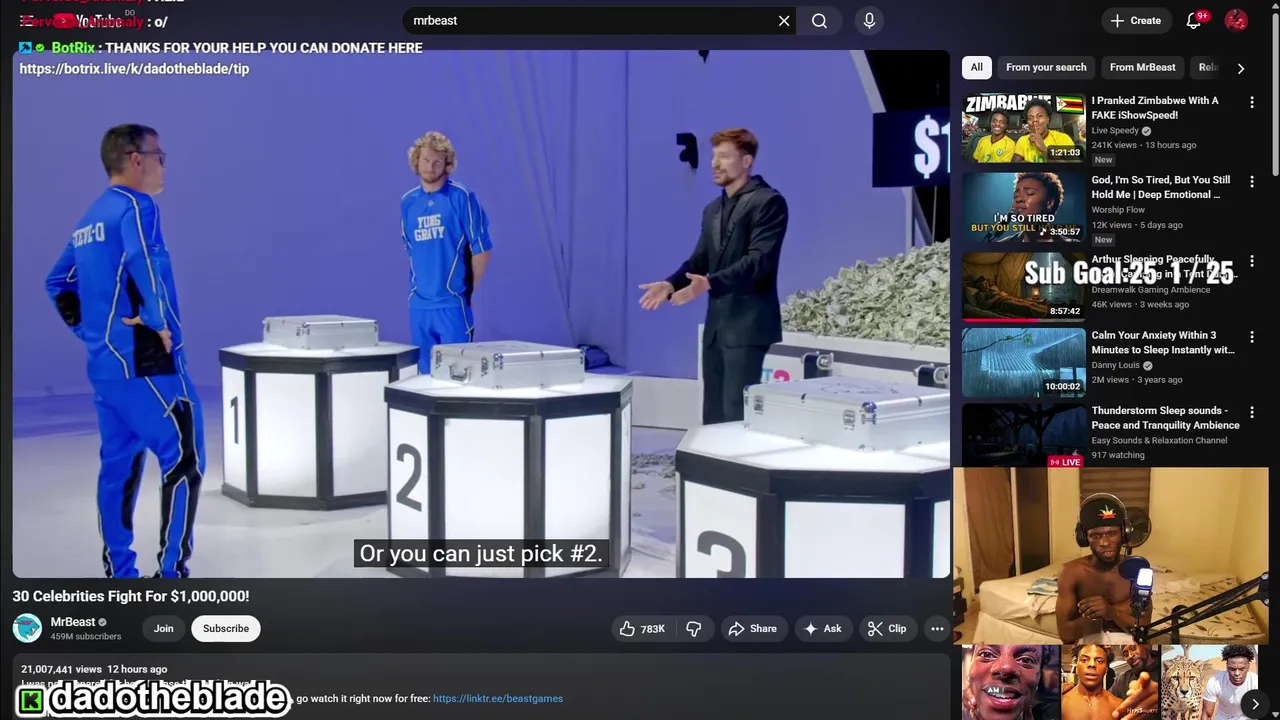Click the Worship Flow channel name
This screenshot has height=720, width=1280.
click(x=1118, y=210)
